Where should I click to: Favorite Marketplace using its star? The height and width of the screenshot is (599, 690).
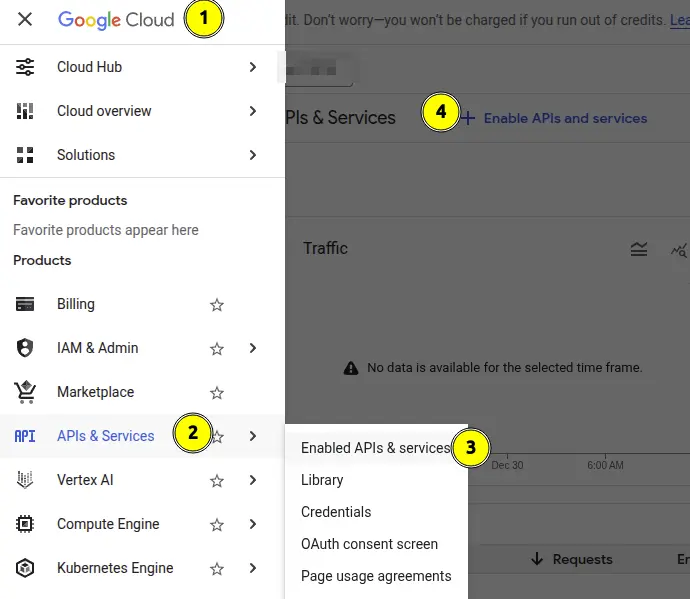217,393
